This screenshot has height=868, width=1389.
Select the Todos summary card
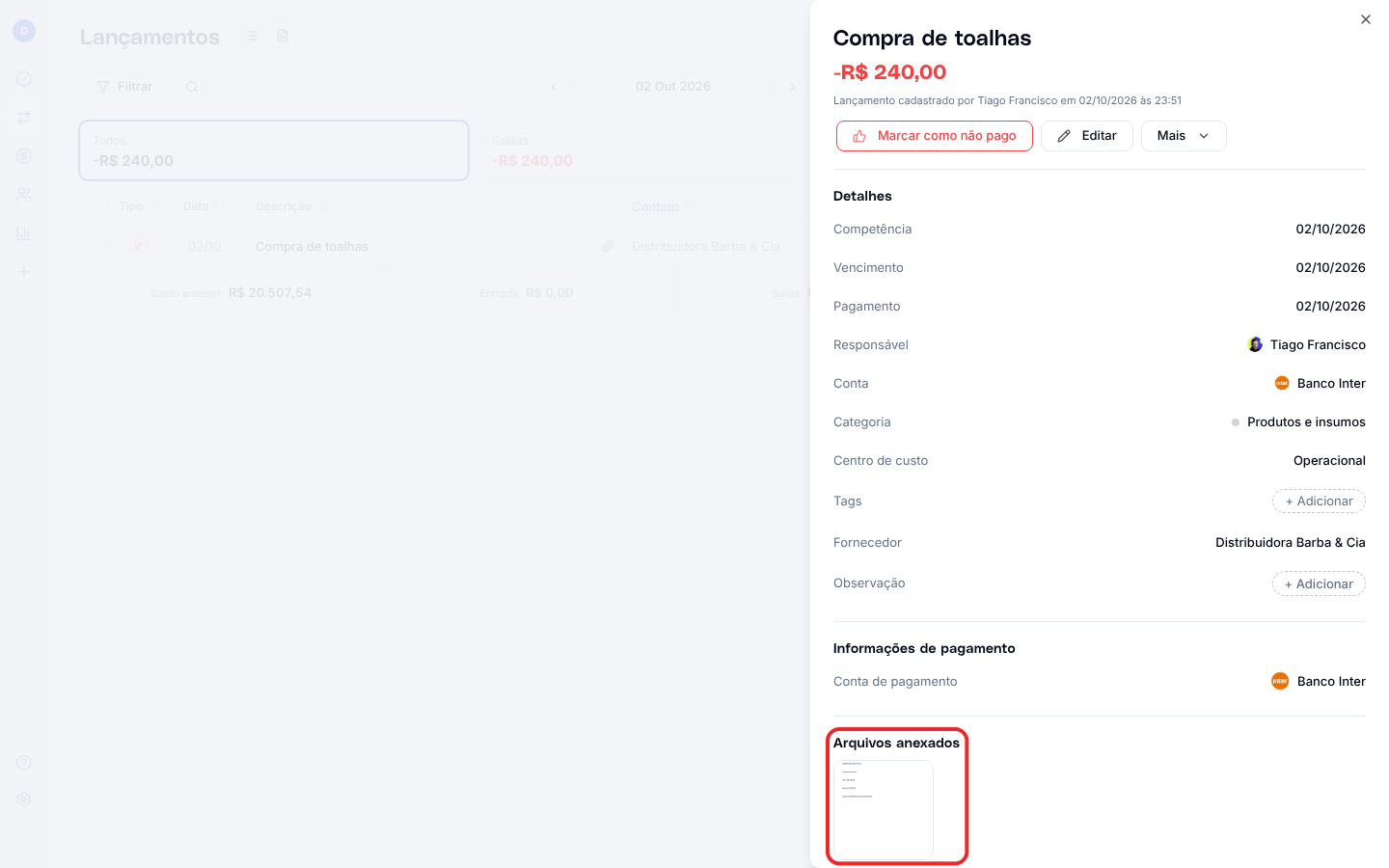274,150
